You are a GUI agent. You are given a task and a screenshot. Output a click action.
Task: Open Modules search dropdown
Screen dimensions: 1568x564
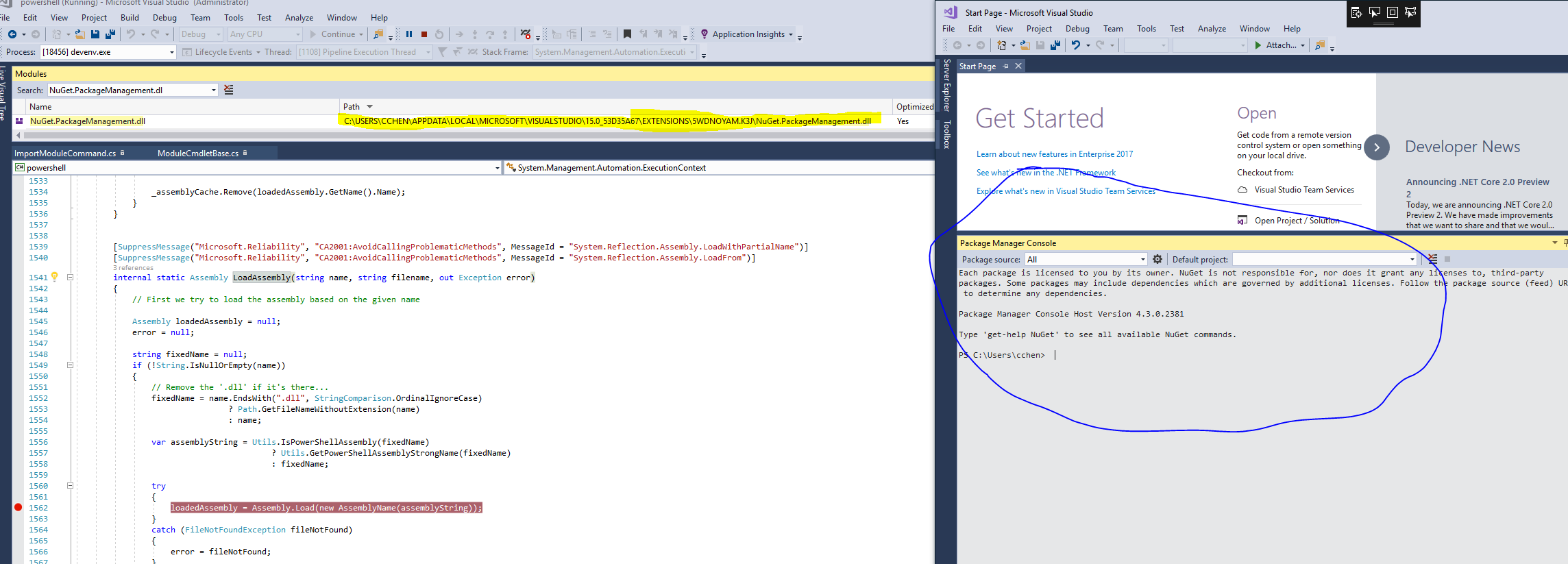(x=214, y=90)
